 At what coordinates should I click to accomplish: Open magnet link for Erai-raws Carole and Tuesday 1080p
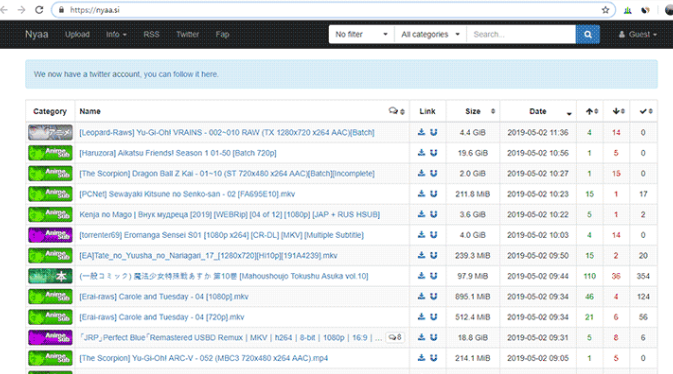[434, 296]
